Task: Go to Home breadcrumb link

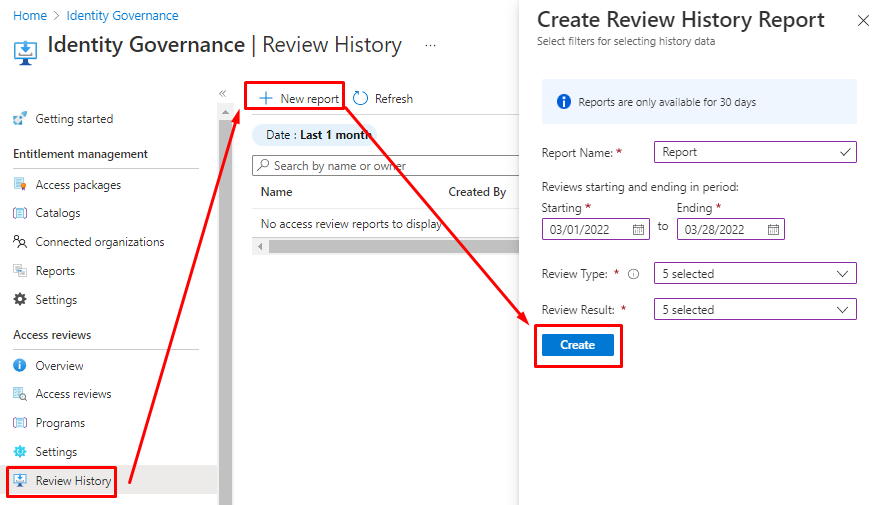Action: (x=30, y=16)
